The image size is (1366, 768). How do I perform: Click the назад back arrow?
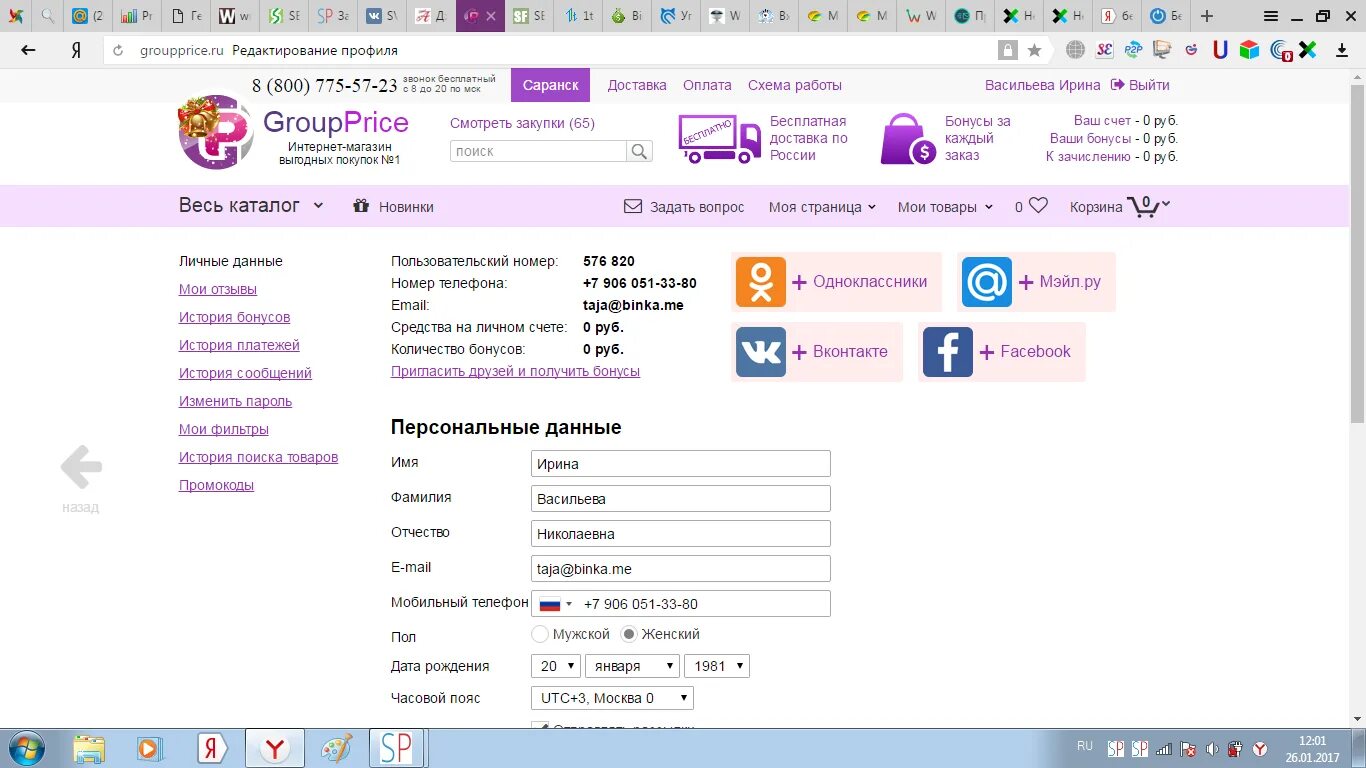coord(80,465)
